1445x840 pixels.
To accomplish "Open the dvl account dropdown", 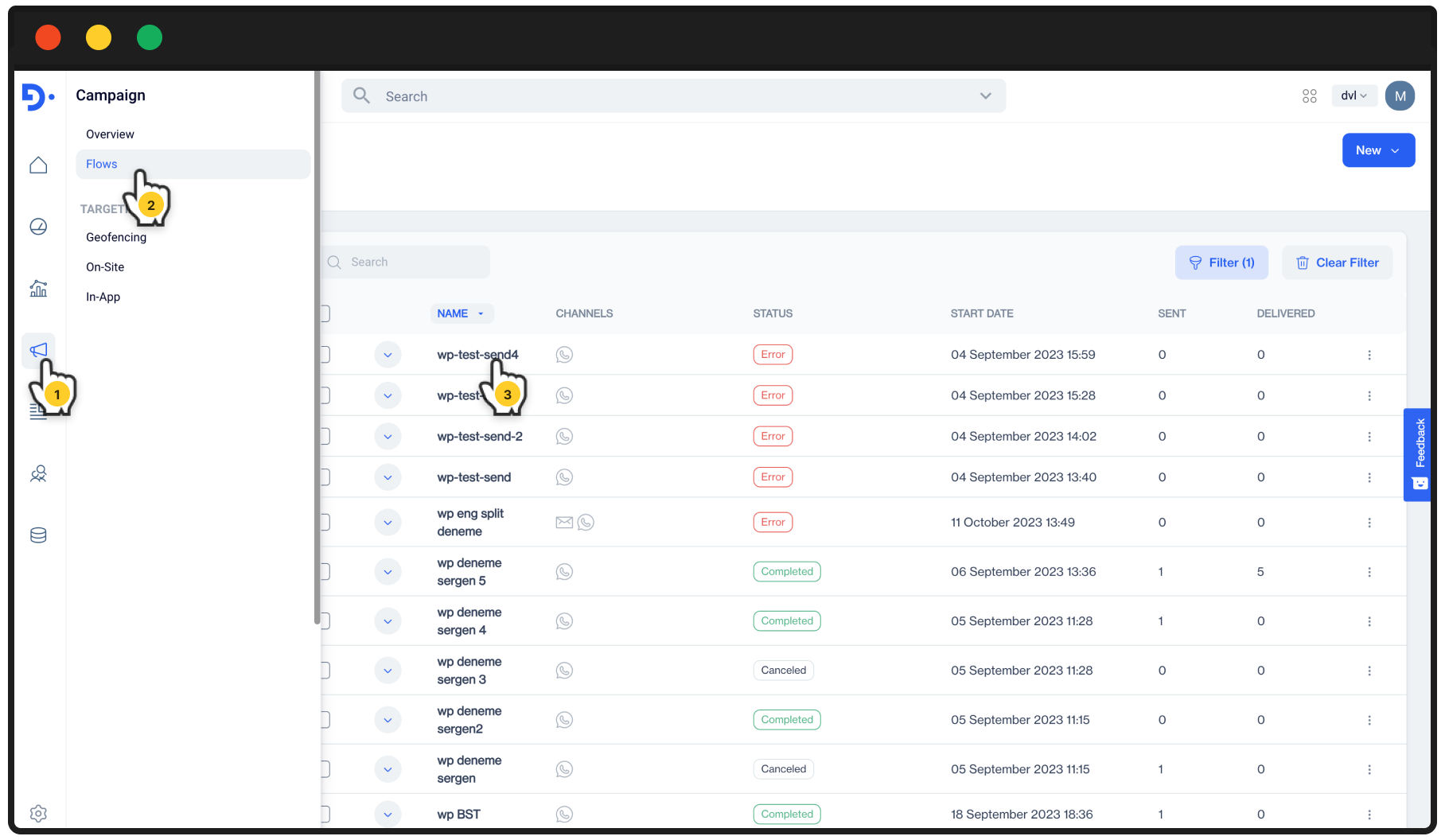I will click(x=1353, y=95).
